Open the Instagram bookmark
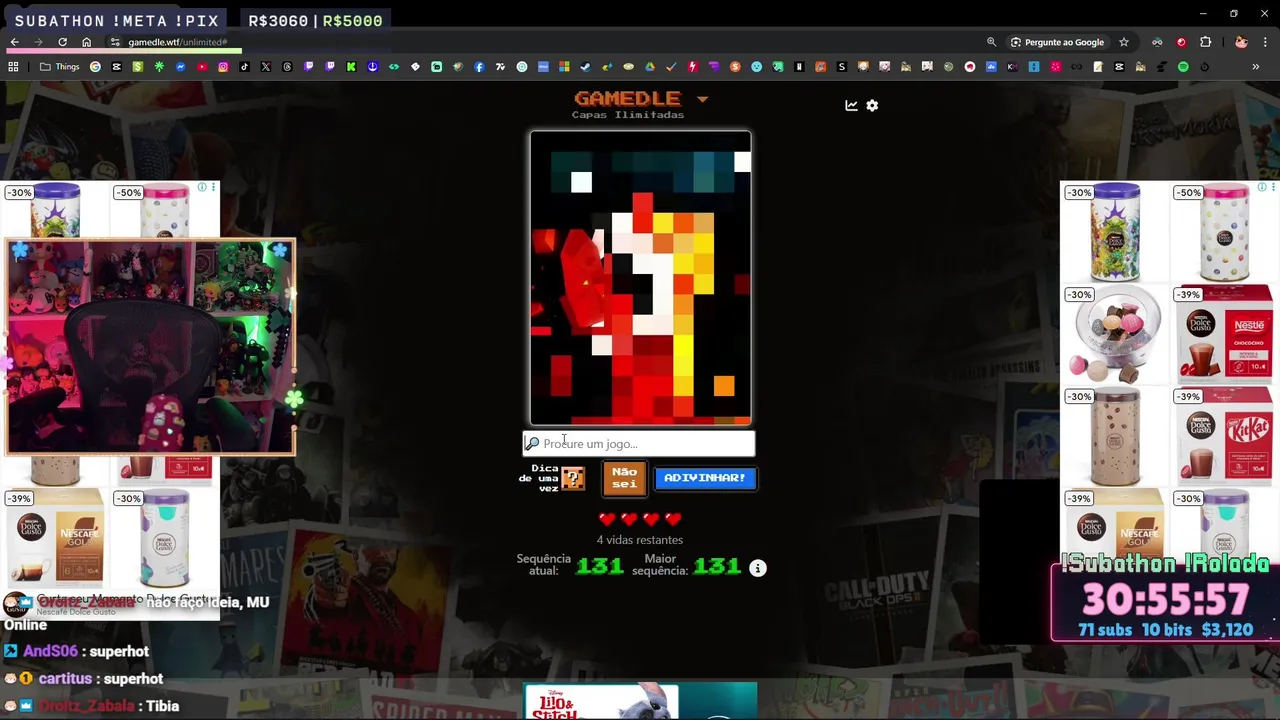 (223, 67)
